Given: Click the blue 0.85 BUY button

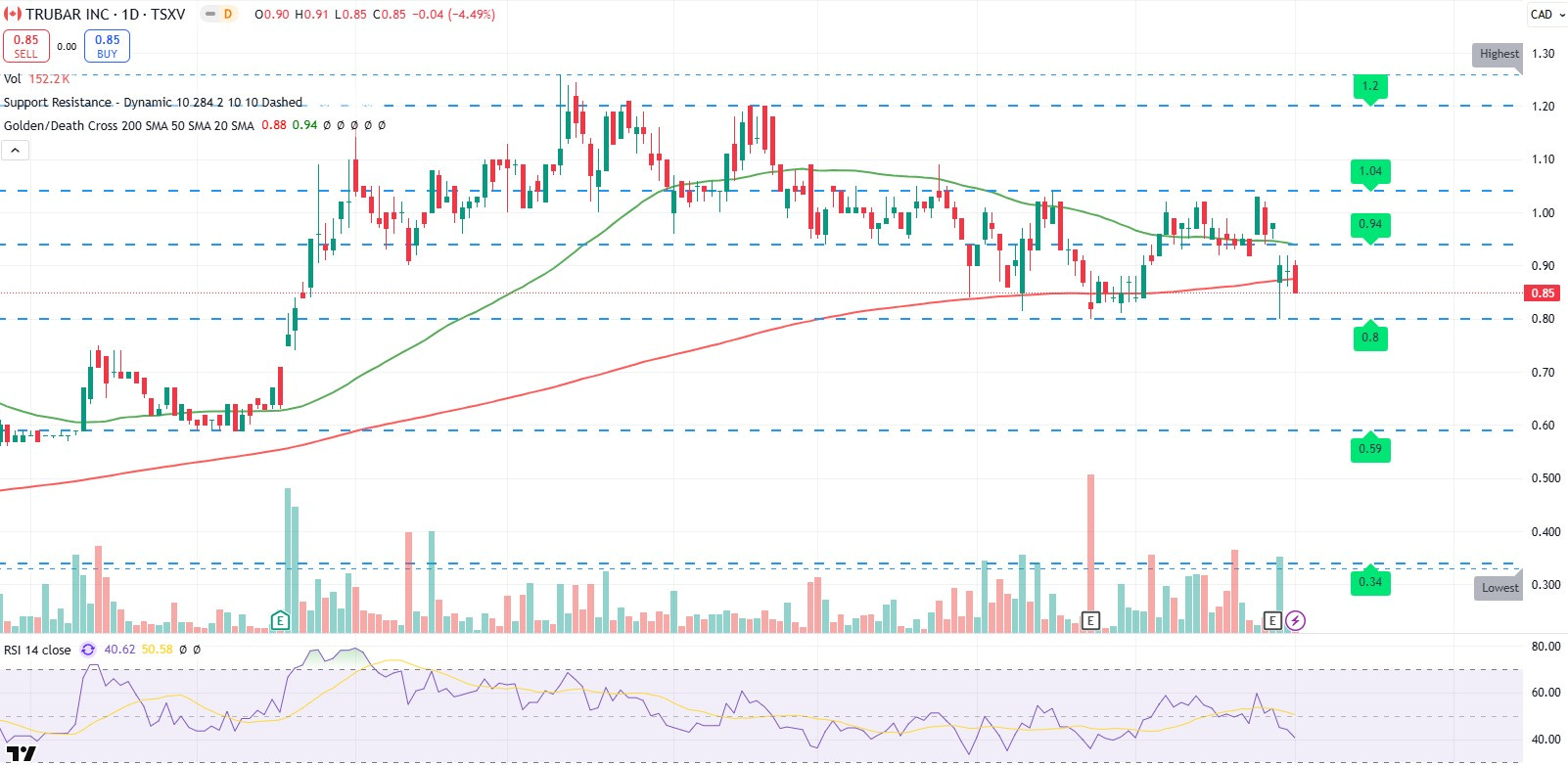Looking at the screenshot, I should [107, 46].
